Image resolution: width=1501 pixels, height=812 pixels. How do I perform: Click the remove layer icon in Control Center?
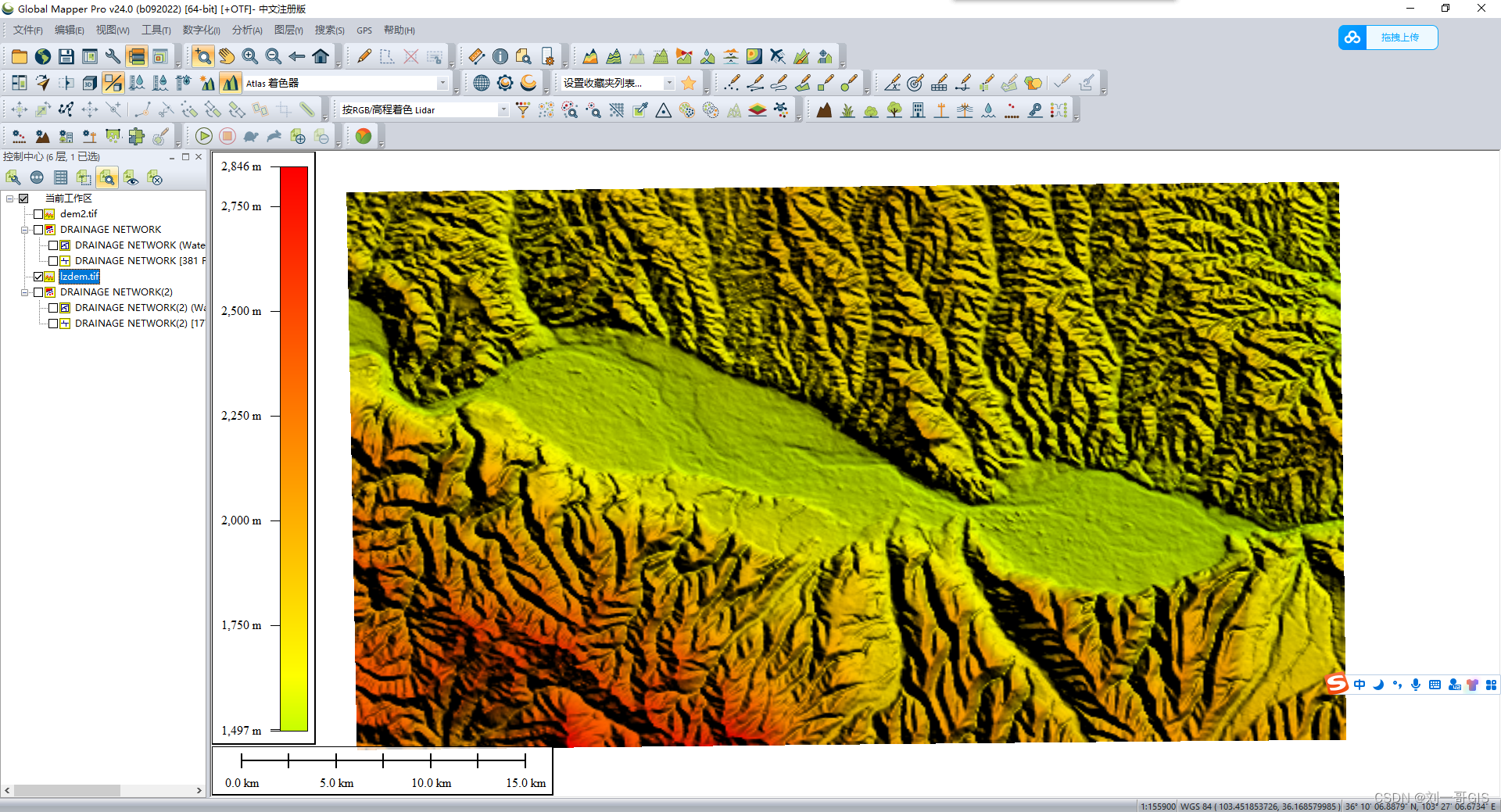[x=154, y=178]
